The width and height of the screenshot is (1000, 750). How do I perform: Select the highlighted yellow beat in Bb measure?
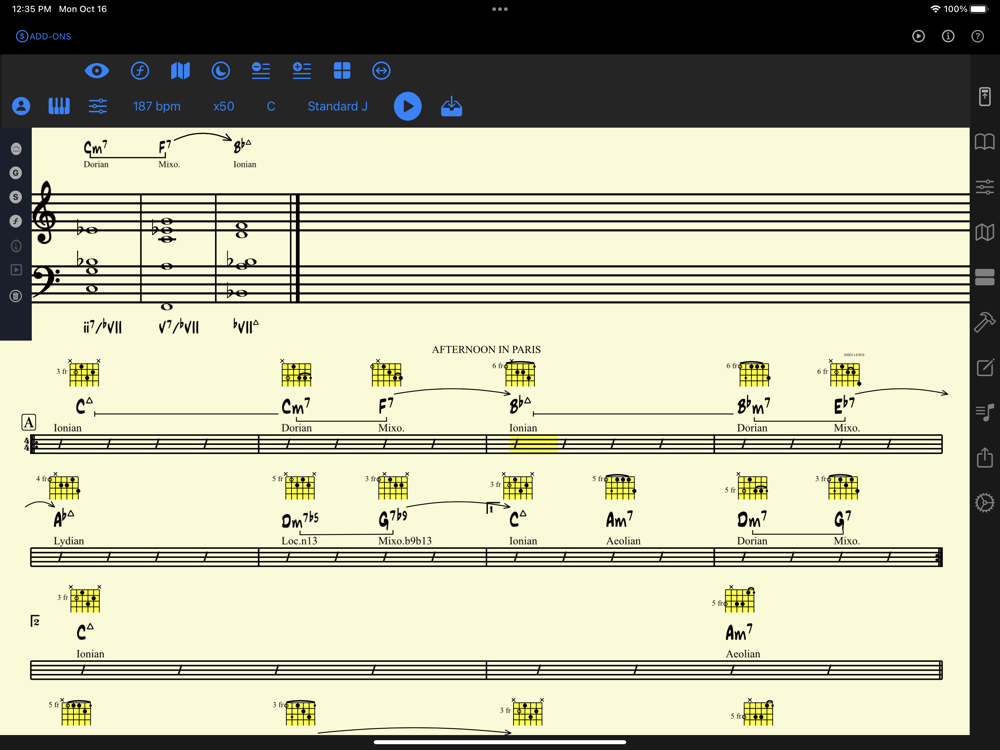pyautogui.click(x=533, y=444)
